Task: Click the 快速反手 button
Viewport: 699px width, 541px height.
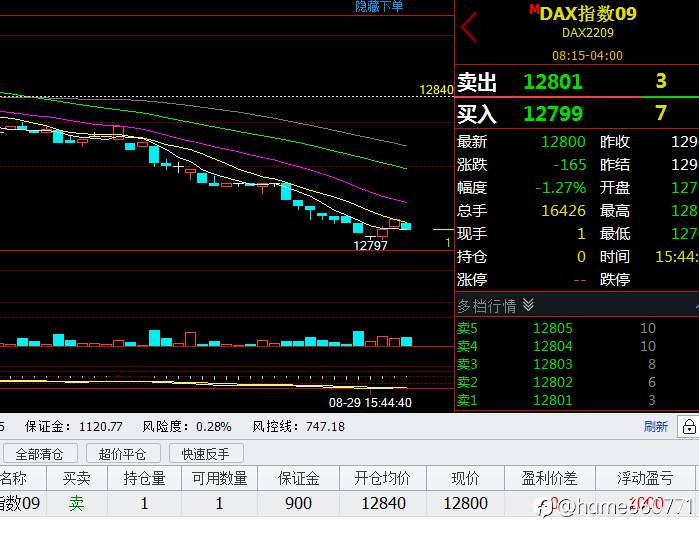Action: [x=206, y=454]
